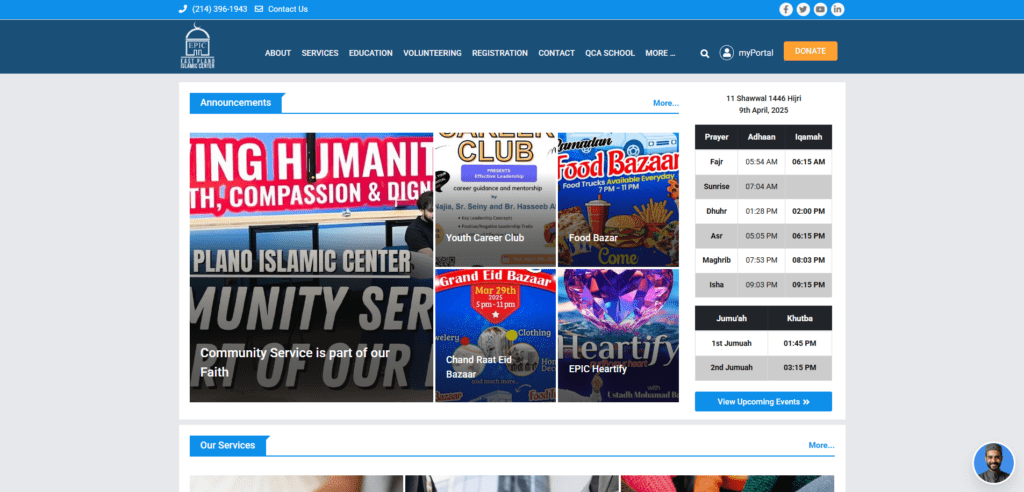Go to QCA SCHOOL menu item
This screenshot has width=1024, height=492.
point(610,53)
